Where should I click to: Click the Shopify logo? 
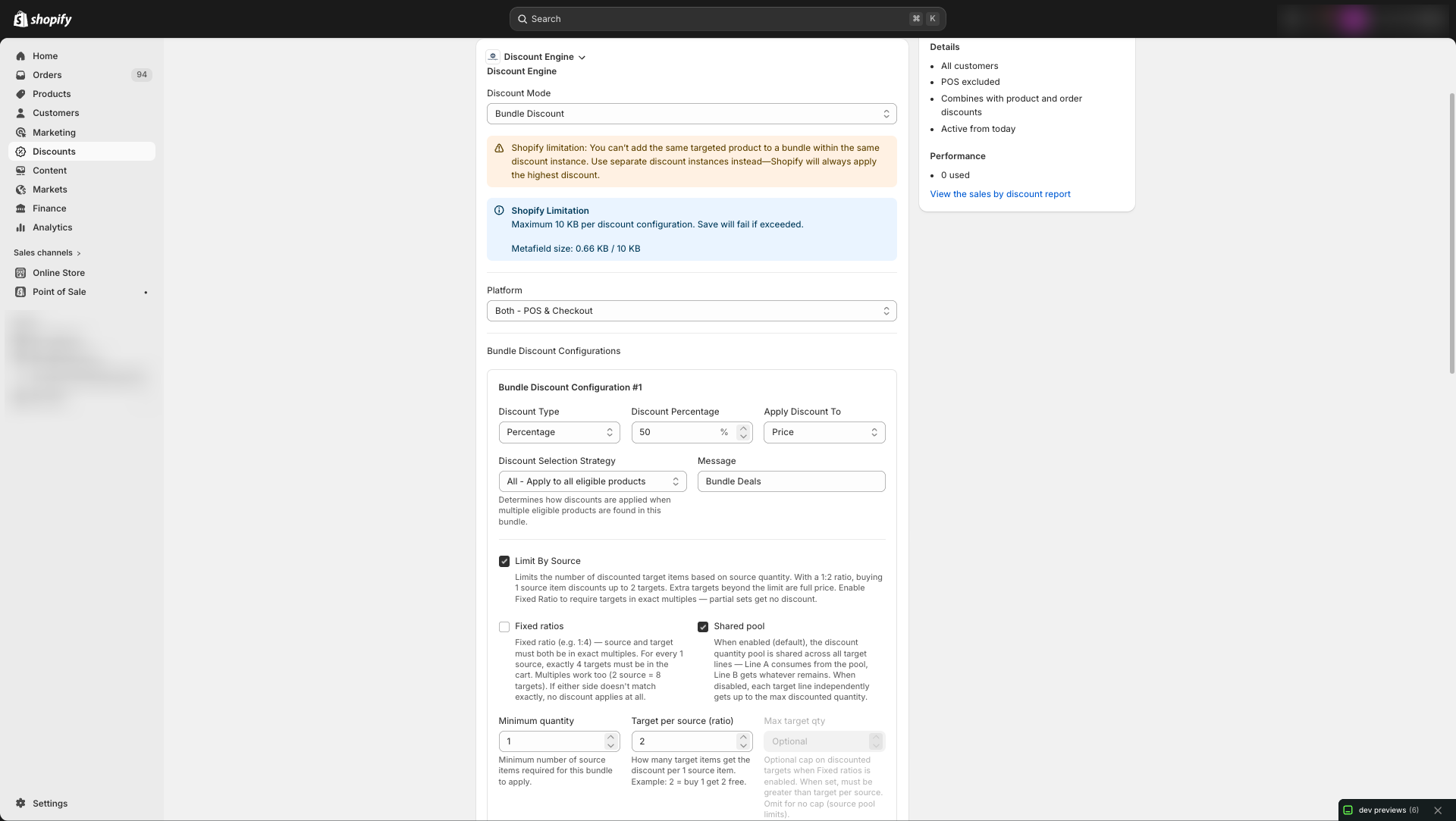[42, 18]
